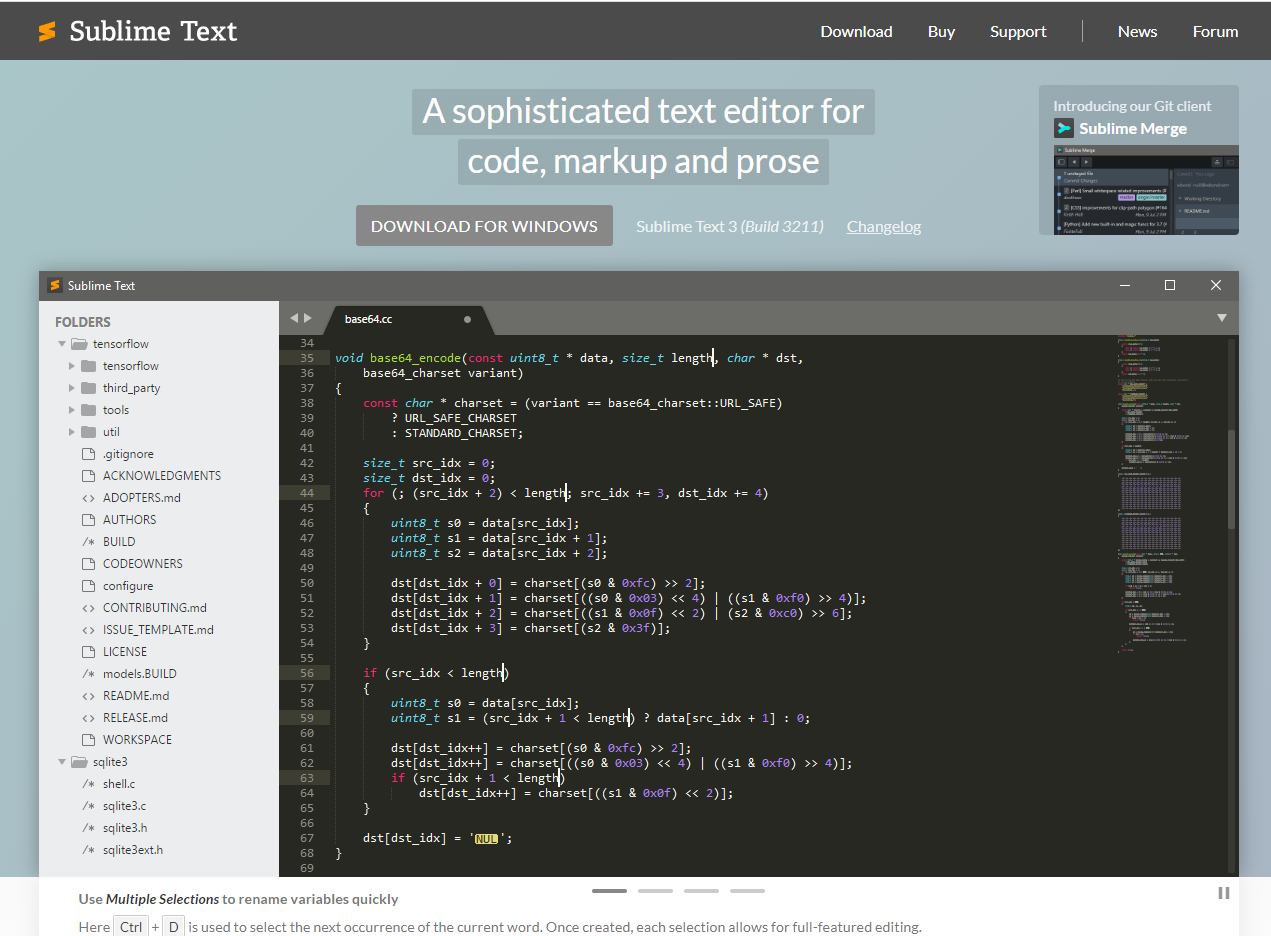
Task: Open RELEASE.md file
Action: coord(135,718)
